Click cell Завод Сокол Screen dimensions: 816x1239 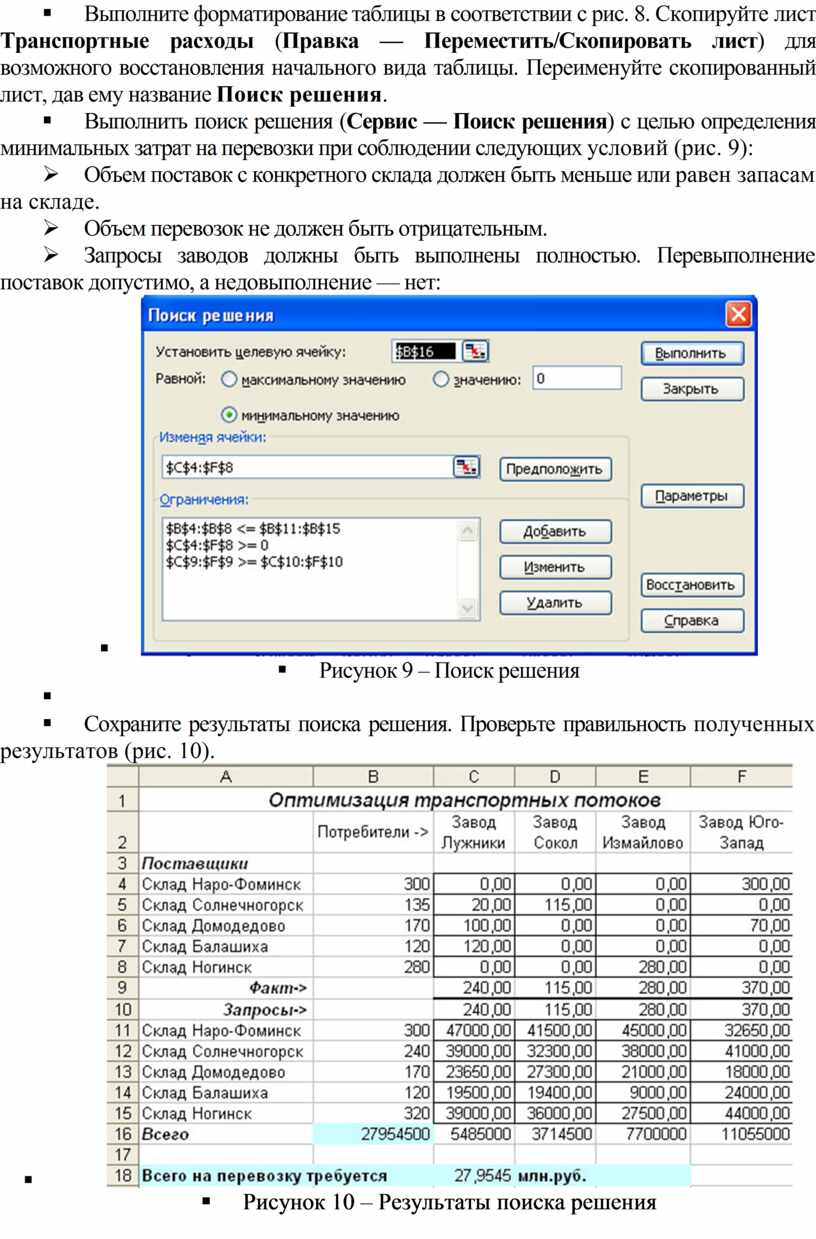pyautogui.click(x=555, y=832)
